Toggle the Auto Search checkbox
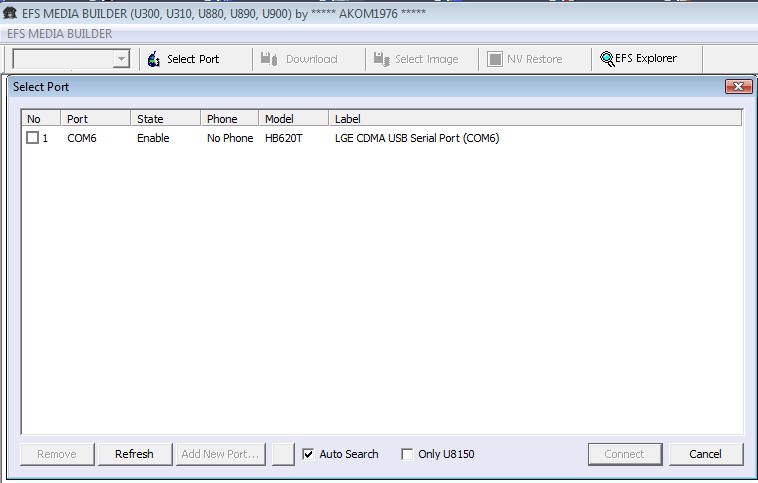 point(308,454)
